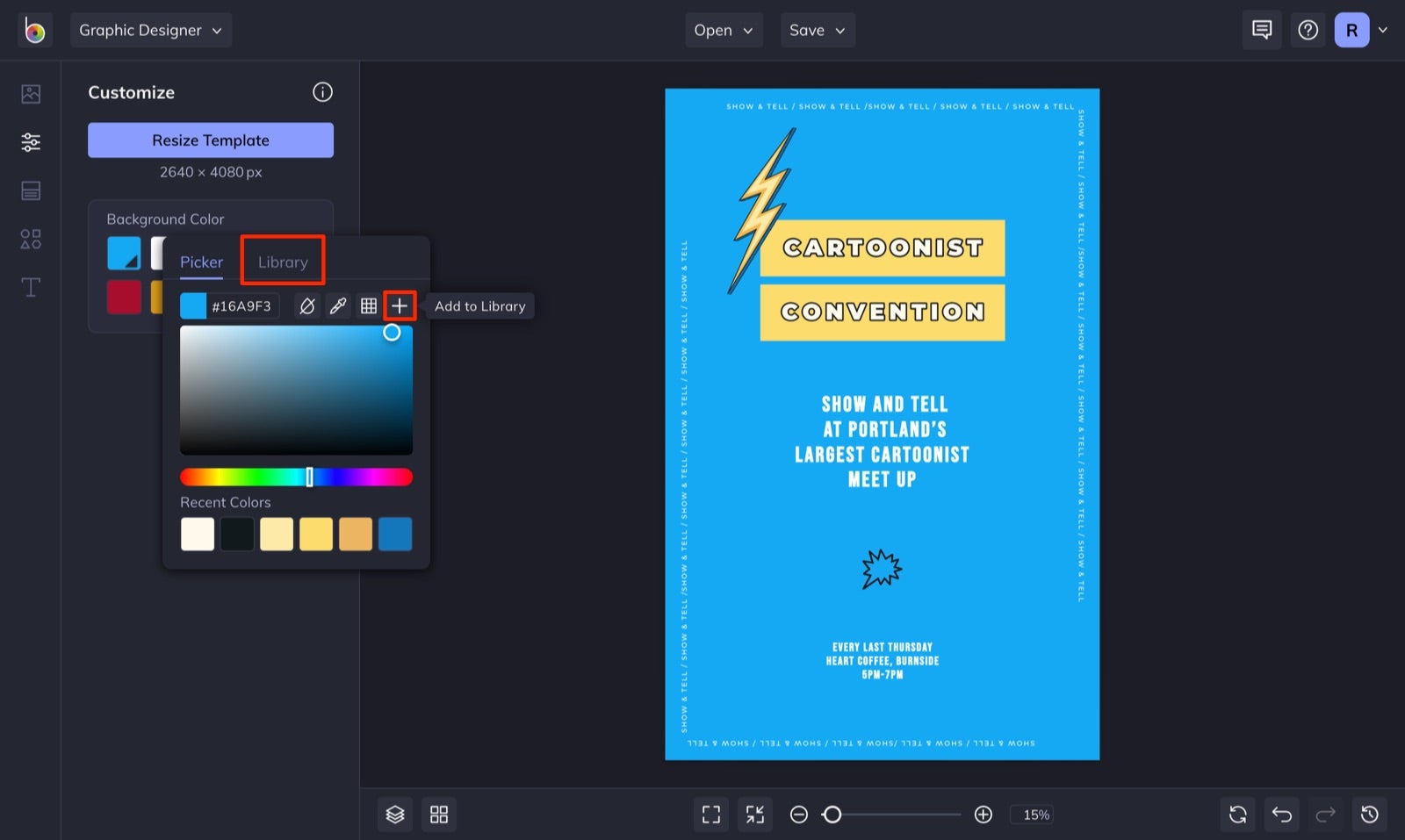Image resolution: width=1405 pixels, height=840 pixels.
Task: Pick a color with the eyedropper tool
Action: [x=338, y=305]
